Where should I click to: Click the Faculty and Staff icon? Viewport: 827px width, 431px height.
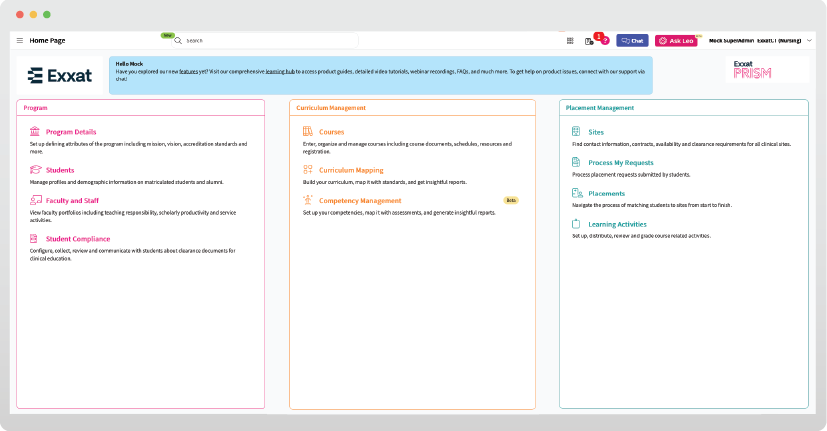tap(35, 200)
